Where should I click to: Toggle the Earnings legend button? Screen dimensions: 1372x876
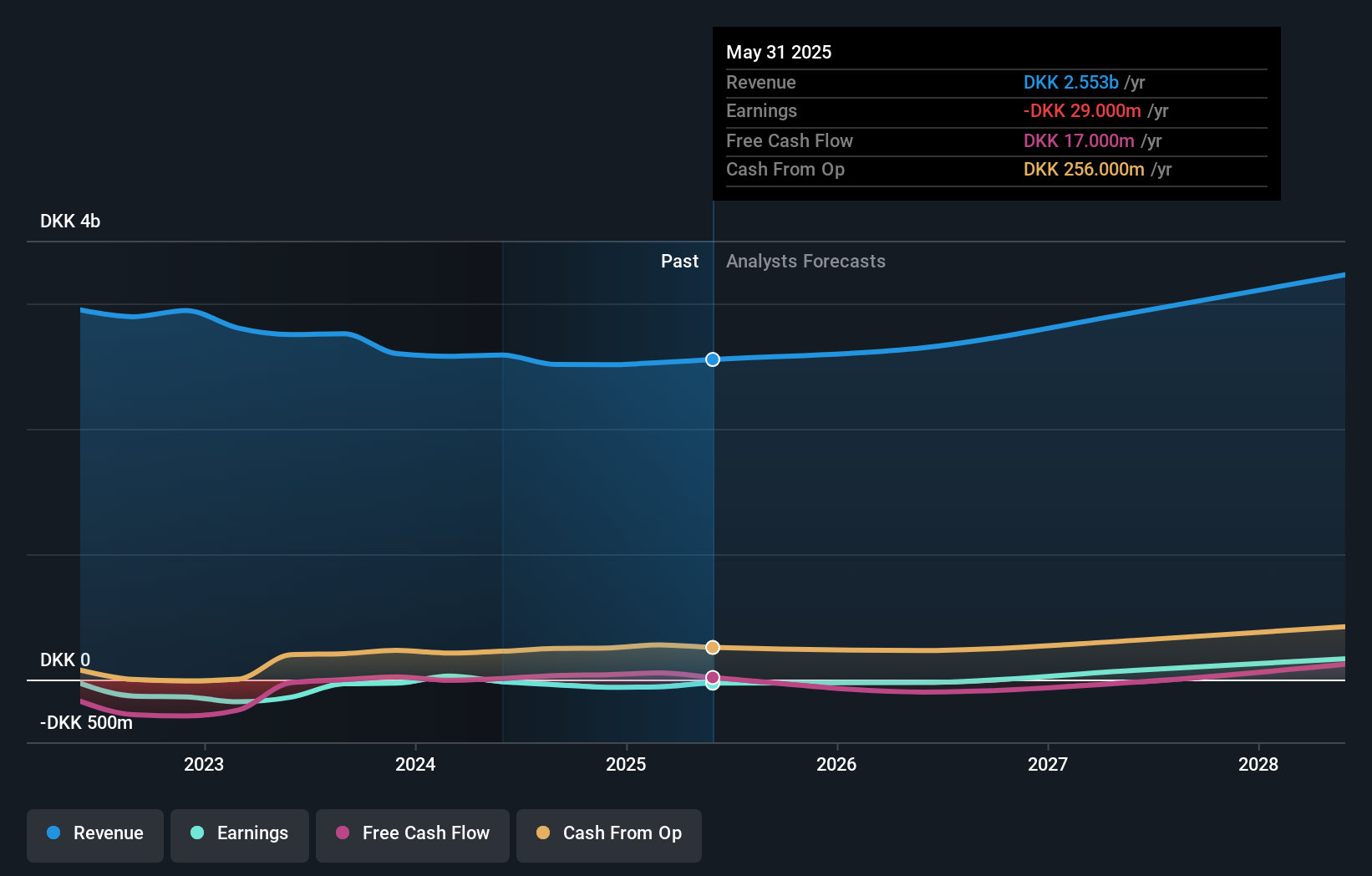(240, 835)
